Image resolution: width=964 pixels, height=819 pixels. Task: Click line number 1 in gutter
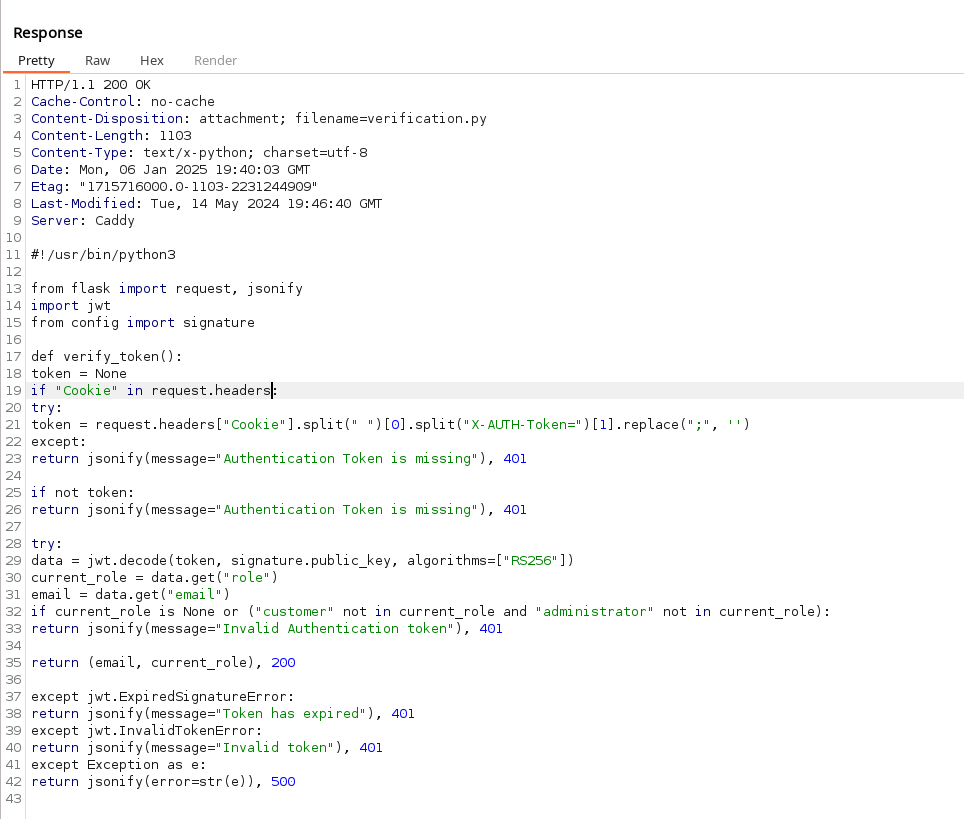17,84
